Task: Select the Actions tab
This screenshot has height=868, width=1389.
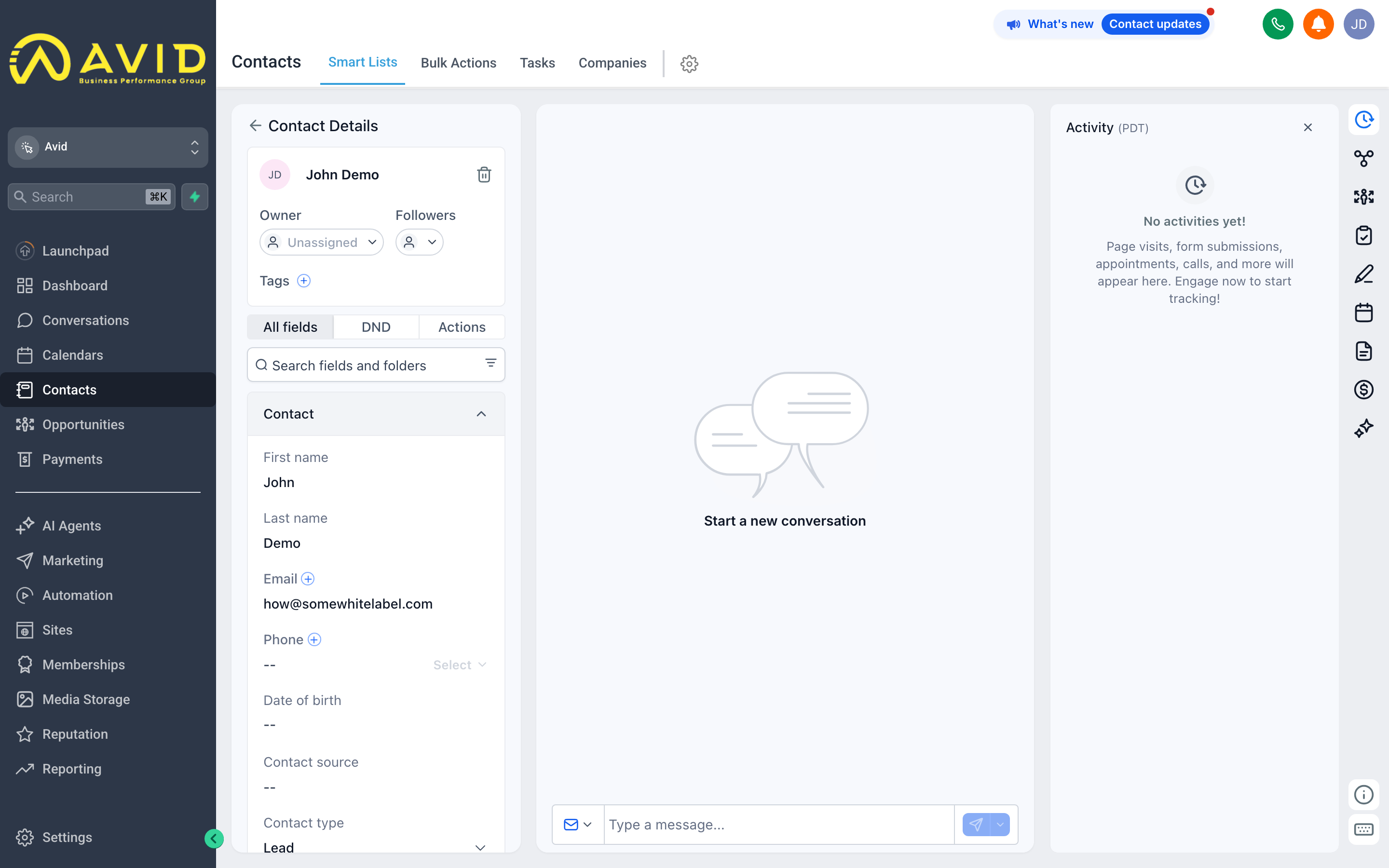Action: (462, 327)
